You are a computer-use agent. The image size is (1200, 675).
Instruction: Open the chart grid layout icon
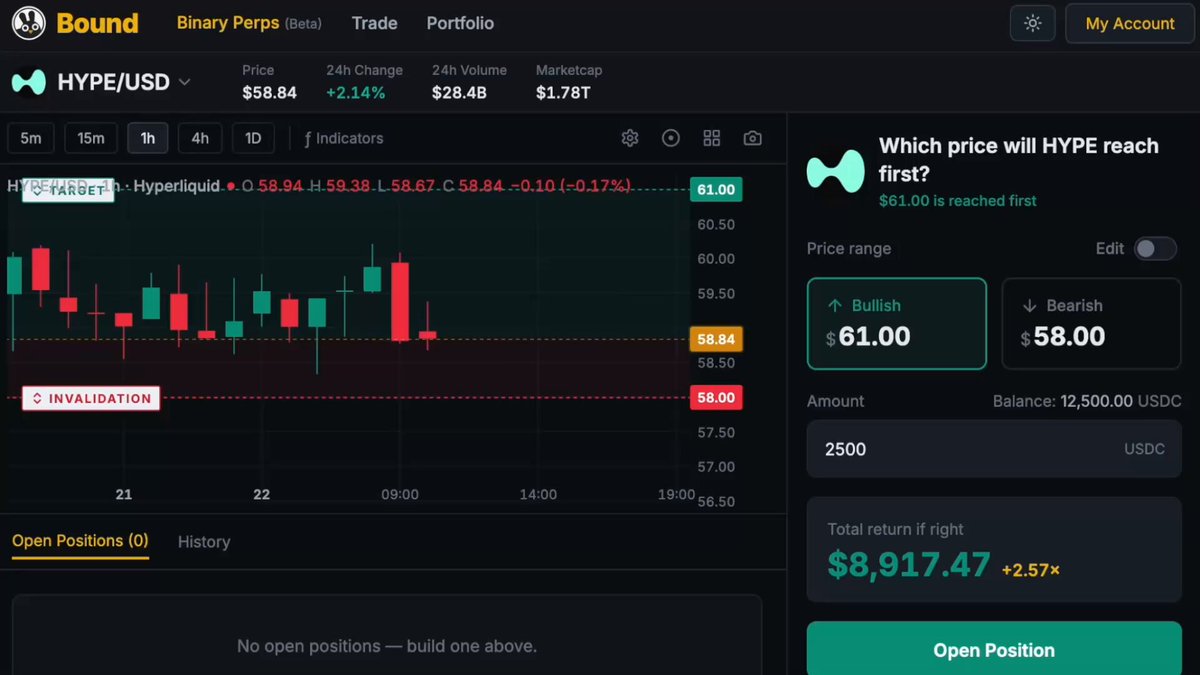[712, 138]
